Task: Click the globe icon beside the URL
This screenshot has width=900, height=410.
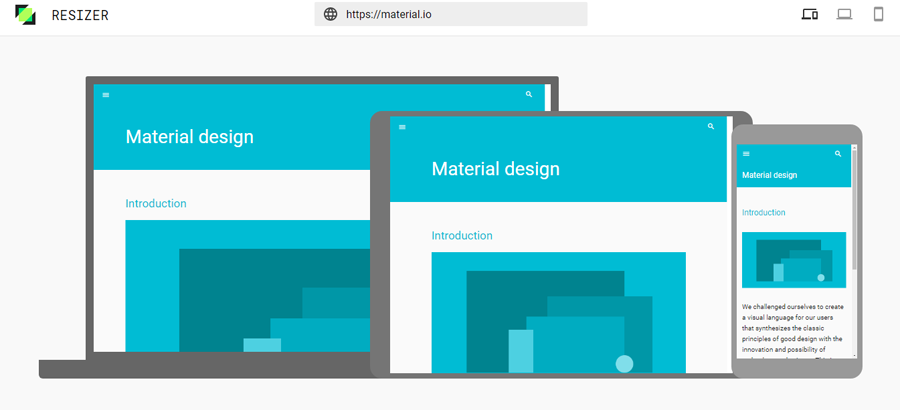Action: [x=330, y=14]
